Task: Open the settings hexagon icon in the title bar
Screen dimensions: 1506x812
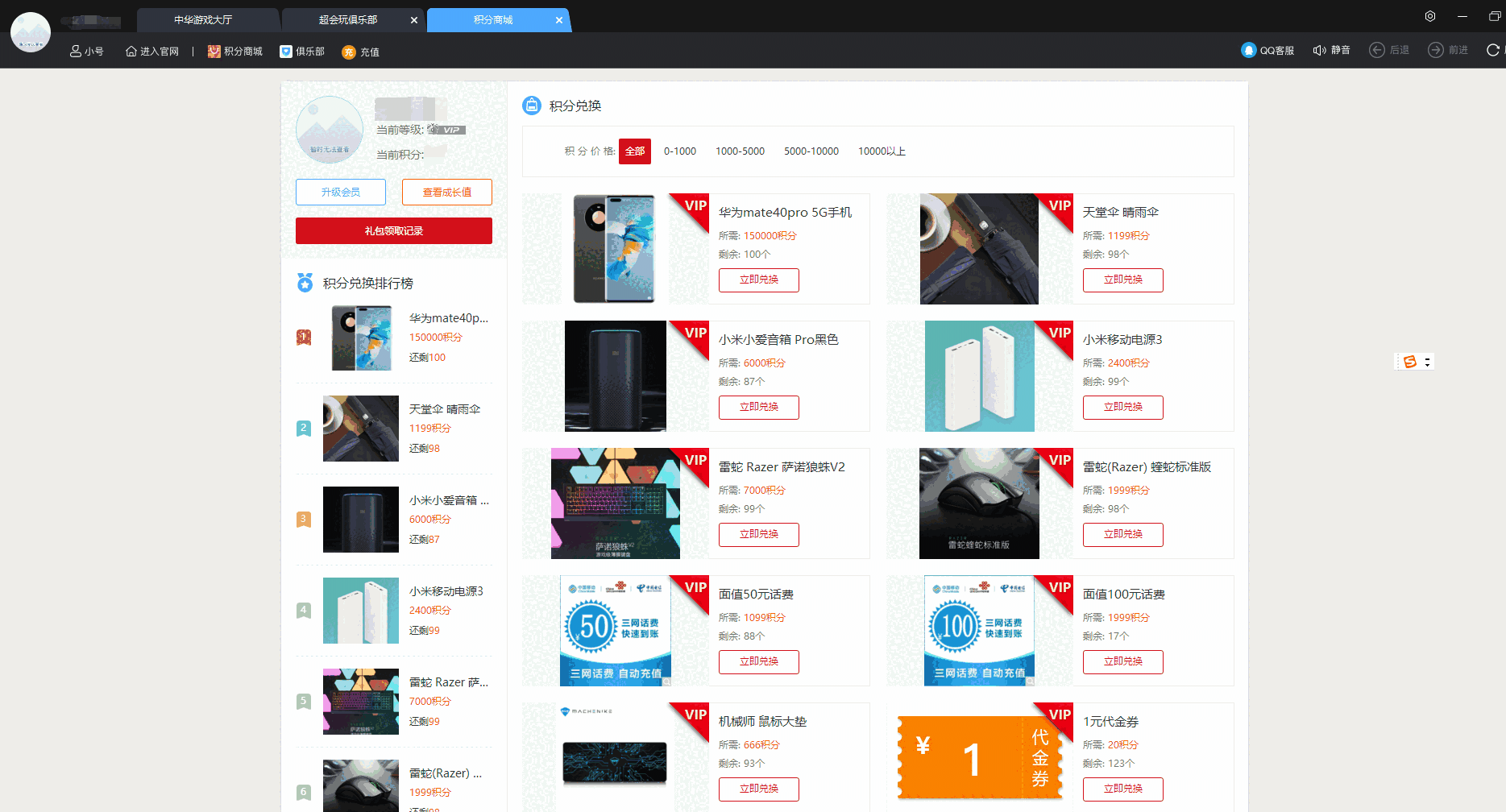Action: (x=1430, y=16)
